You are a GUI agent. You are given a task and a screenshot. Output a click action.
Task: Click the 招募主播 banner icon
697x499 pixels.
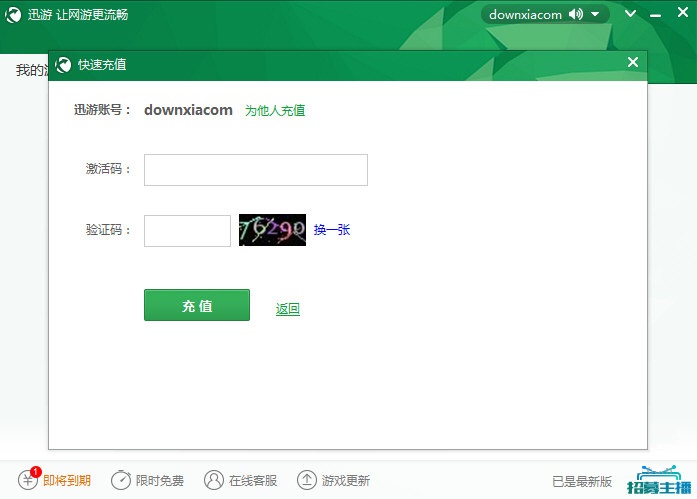pos(659,480)
